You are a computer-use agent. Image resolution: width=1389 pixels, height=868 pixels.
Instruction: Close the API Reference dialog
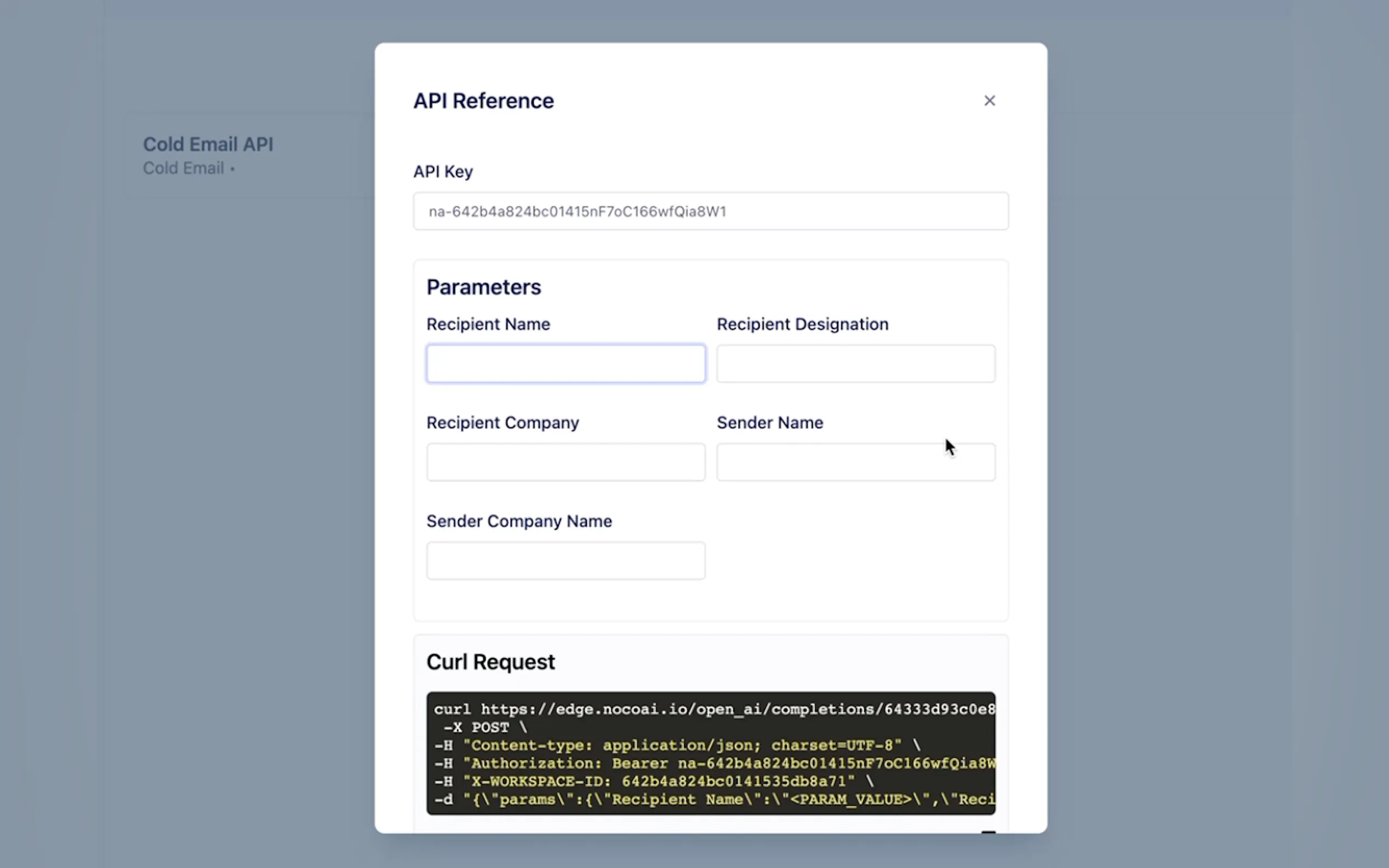989,101
